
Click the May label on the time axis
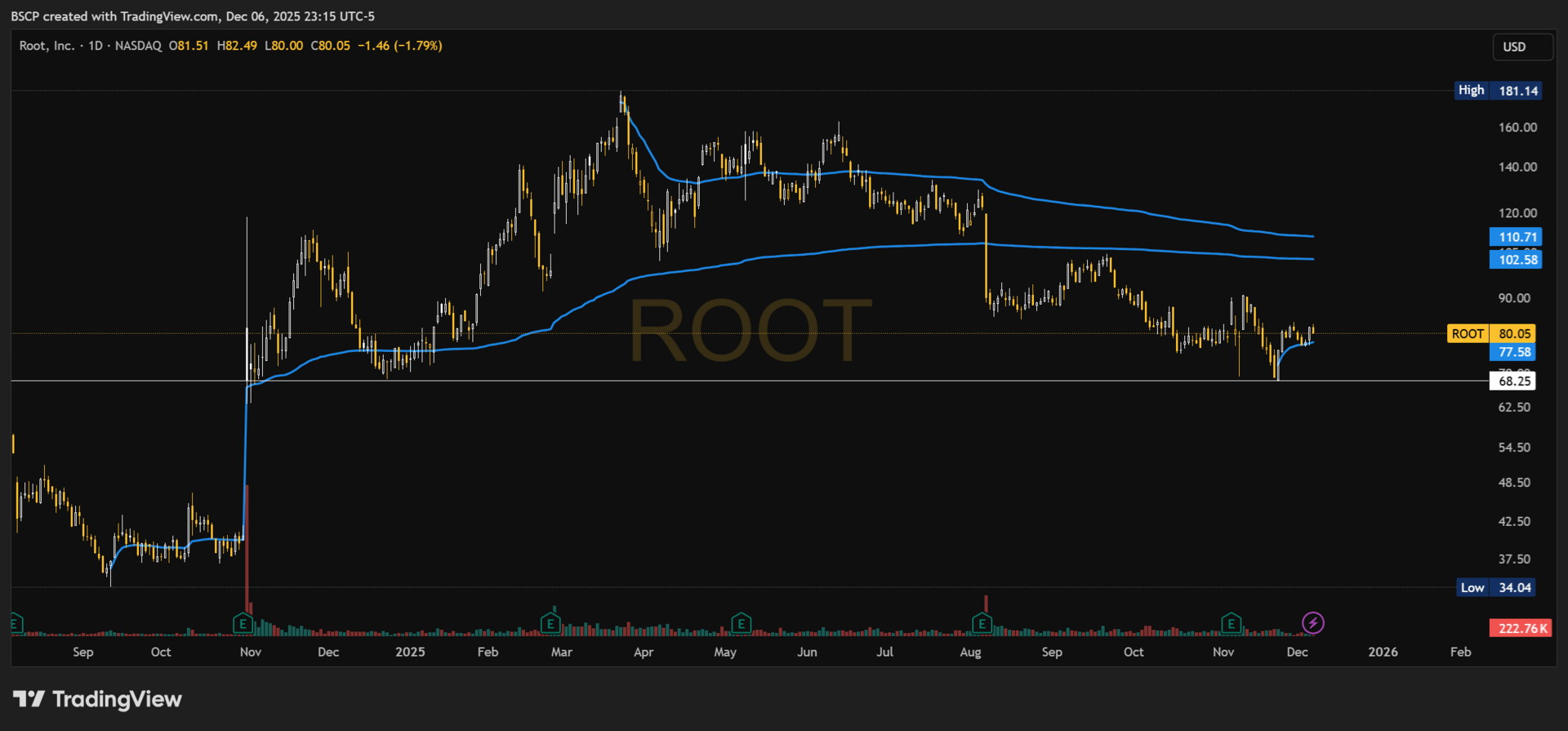tap(725, 652)
